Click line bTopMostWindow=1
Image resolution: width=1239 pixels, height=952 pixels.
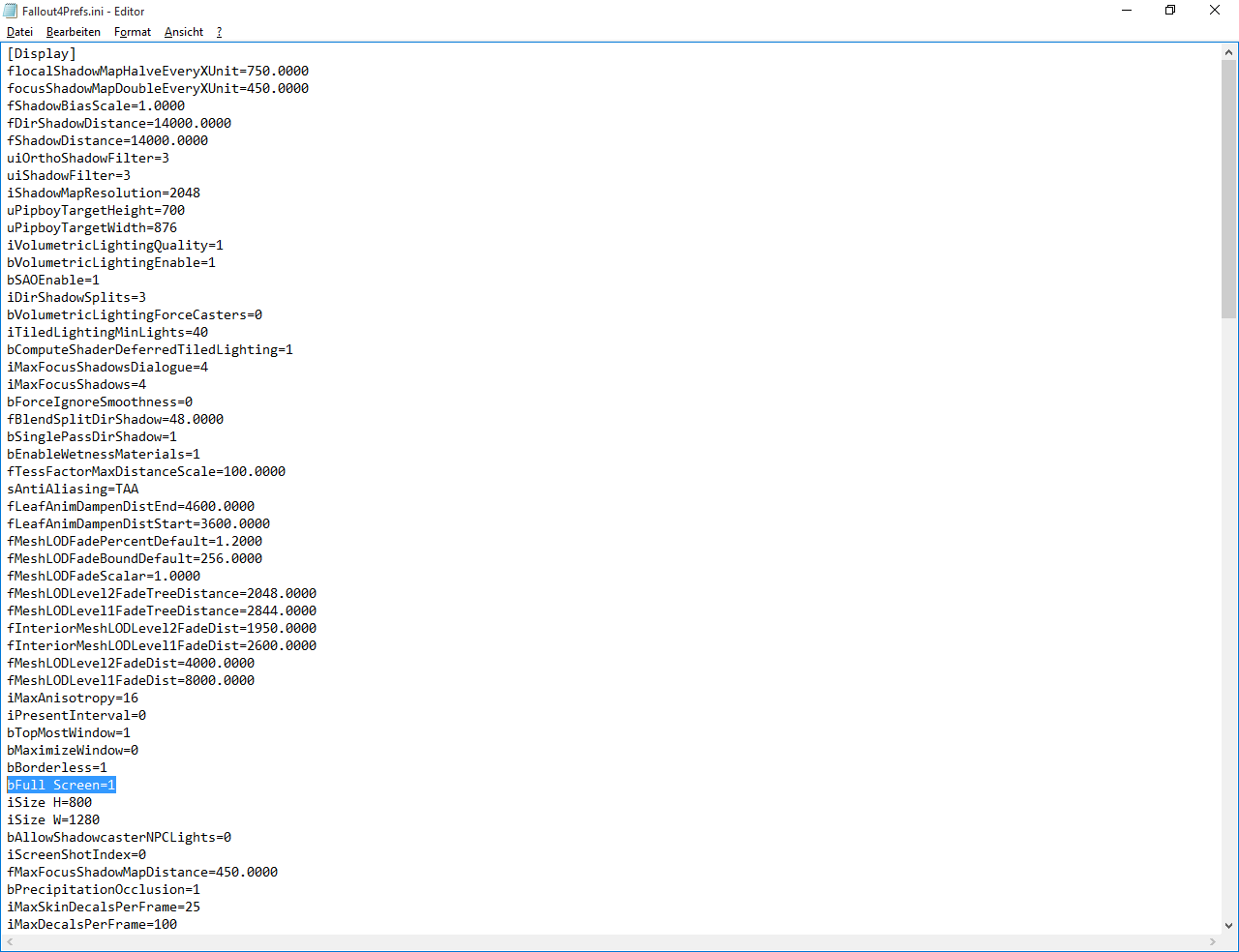(x=69, y=732)
